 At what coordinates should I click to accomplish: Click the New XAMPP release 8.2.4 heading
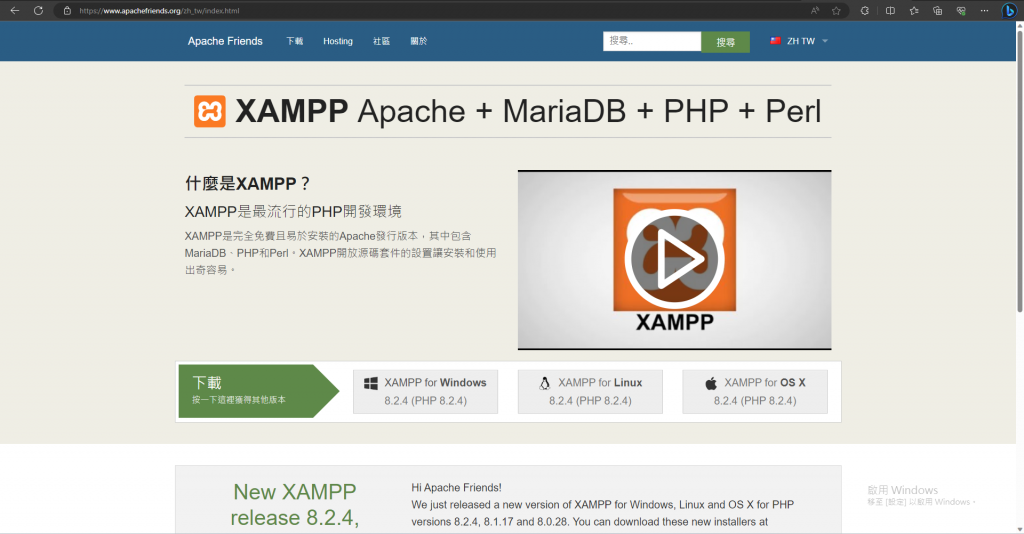click(295, 505)
